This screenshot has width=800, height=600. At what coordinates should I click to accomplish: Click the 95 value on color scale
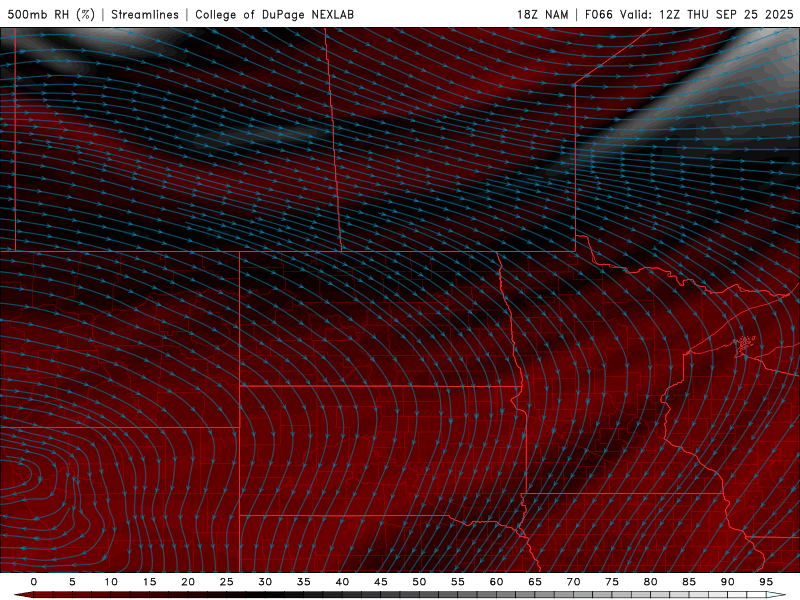pyautogui.click(x=766, y=582)
